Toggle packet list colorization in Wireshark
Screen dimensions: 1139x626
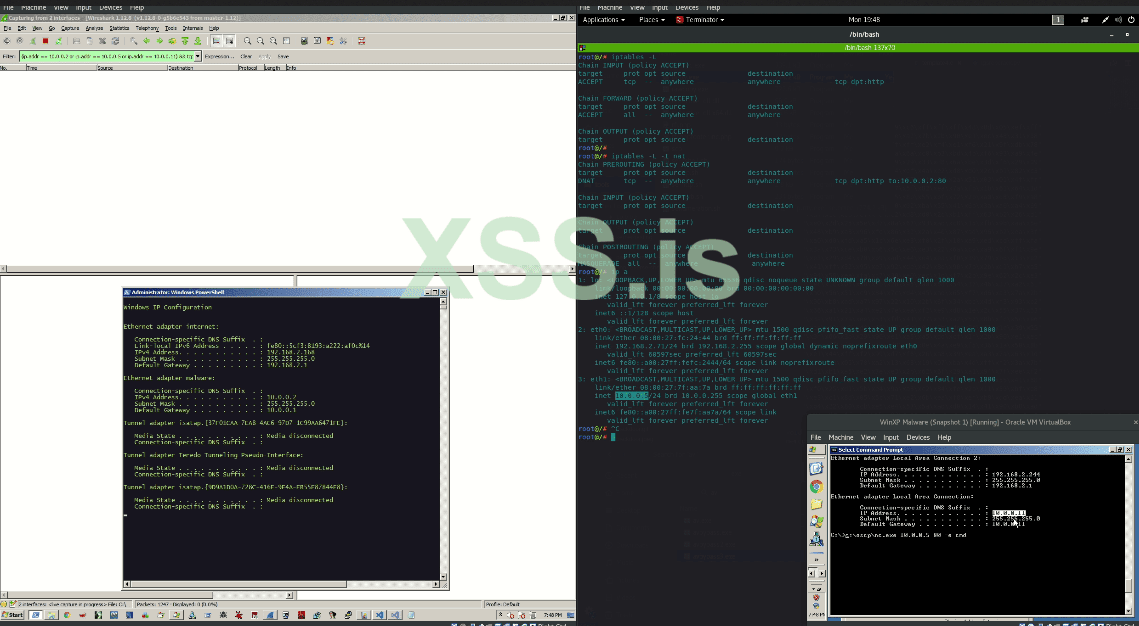(x=216, y=41)
